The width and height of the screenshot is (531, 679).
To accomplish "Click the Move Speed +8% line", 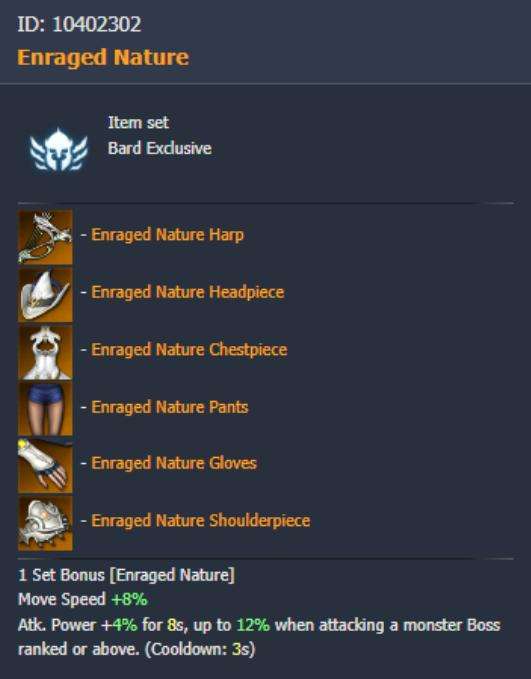I will 83,600.
